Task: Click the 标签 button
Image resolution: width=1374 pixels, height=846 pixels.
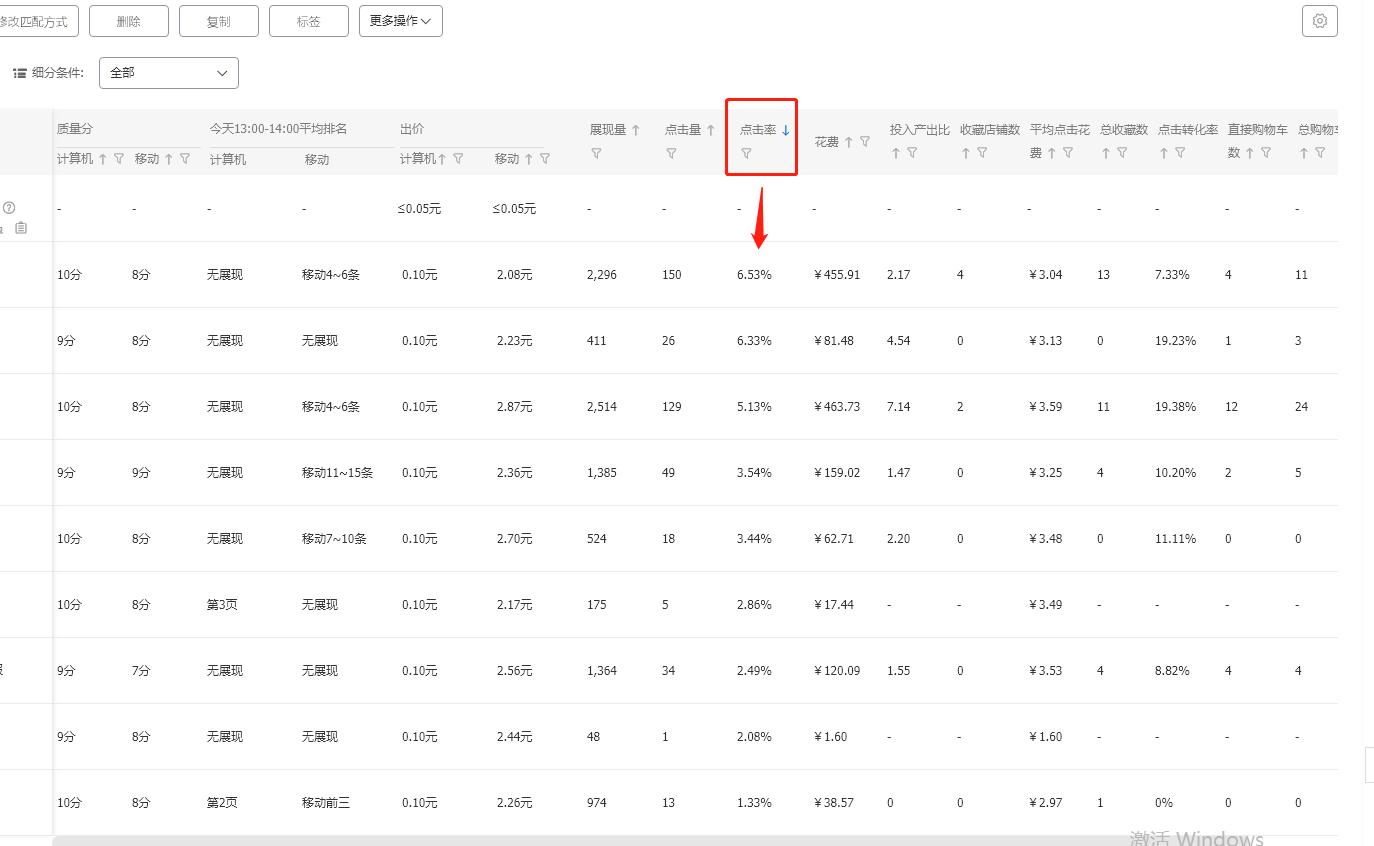Action: pos(308,20)
